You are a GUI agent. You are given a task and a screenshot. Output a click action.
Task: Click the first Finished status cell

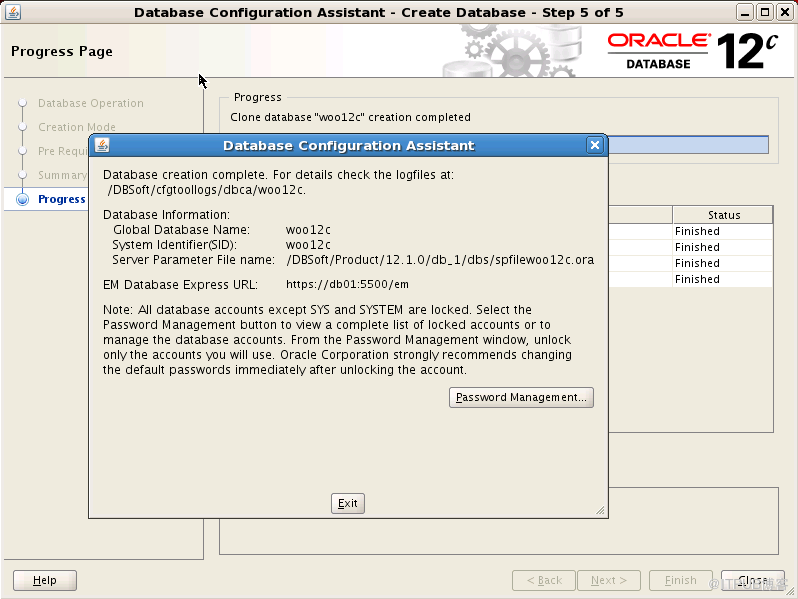coord(722,232)
